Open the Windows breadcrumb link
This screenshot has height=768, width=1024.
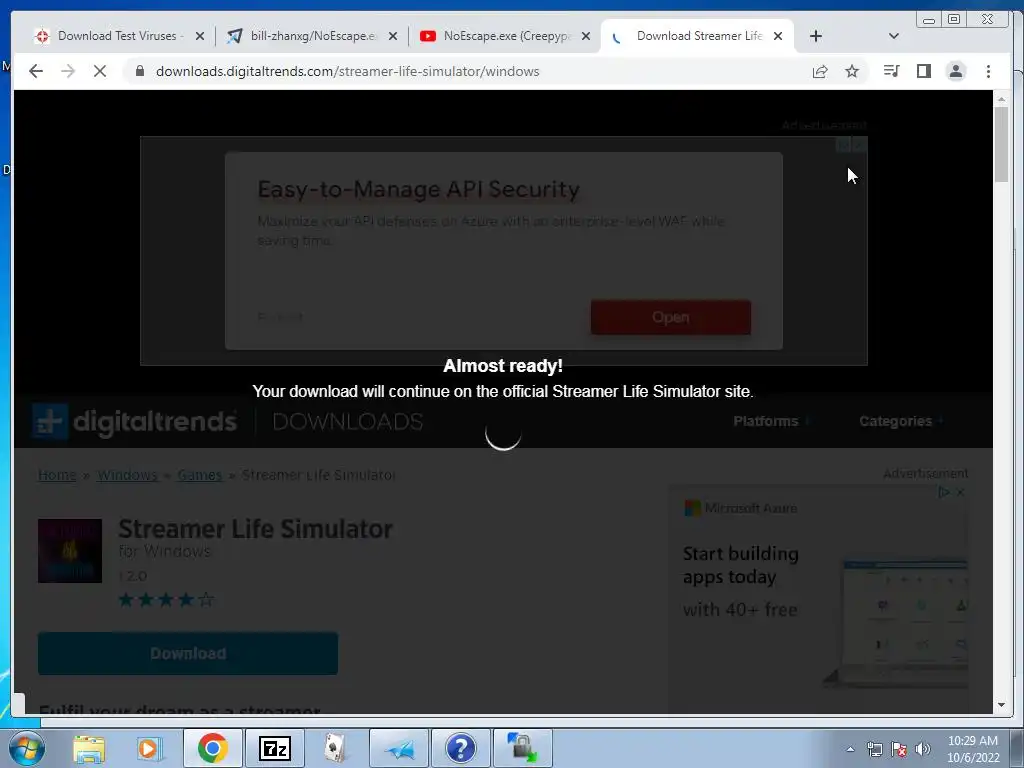(x=127, y=475)
